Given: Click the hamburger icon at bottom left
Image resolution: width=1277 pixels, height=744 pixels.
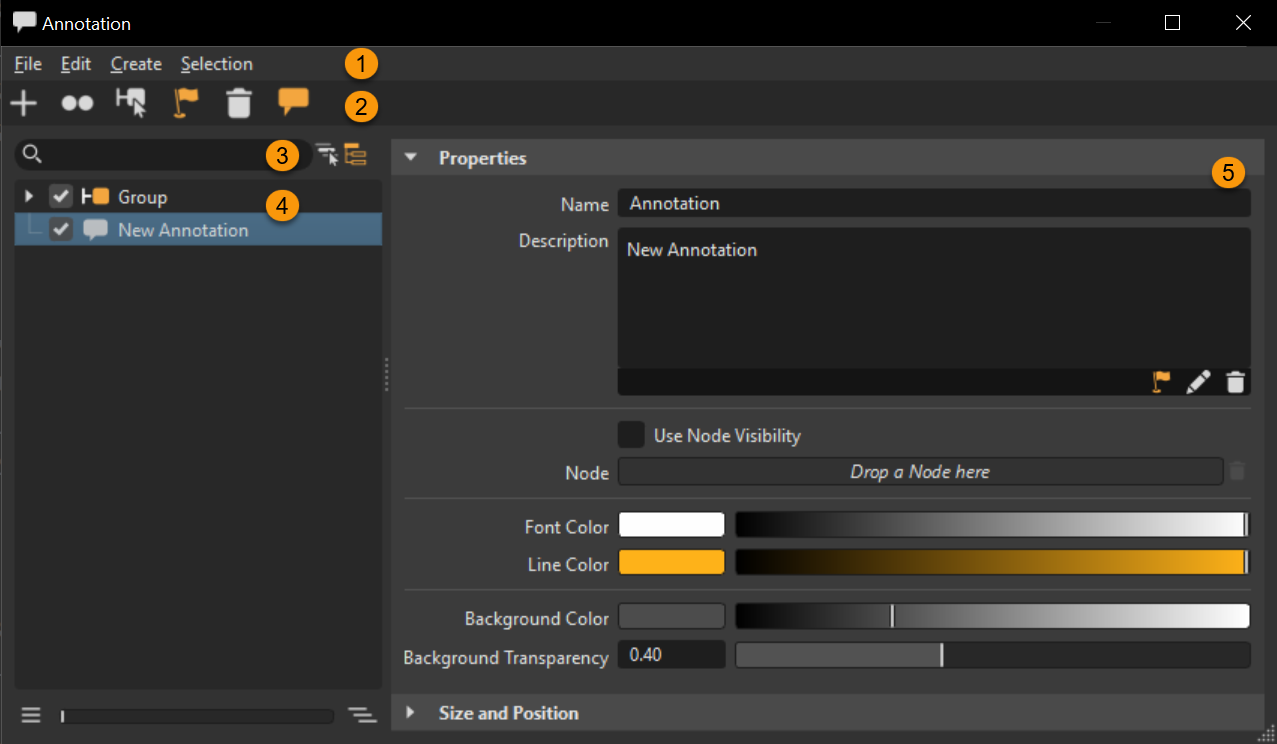Looking at the screenshot, I should [x=31, y=715].
